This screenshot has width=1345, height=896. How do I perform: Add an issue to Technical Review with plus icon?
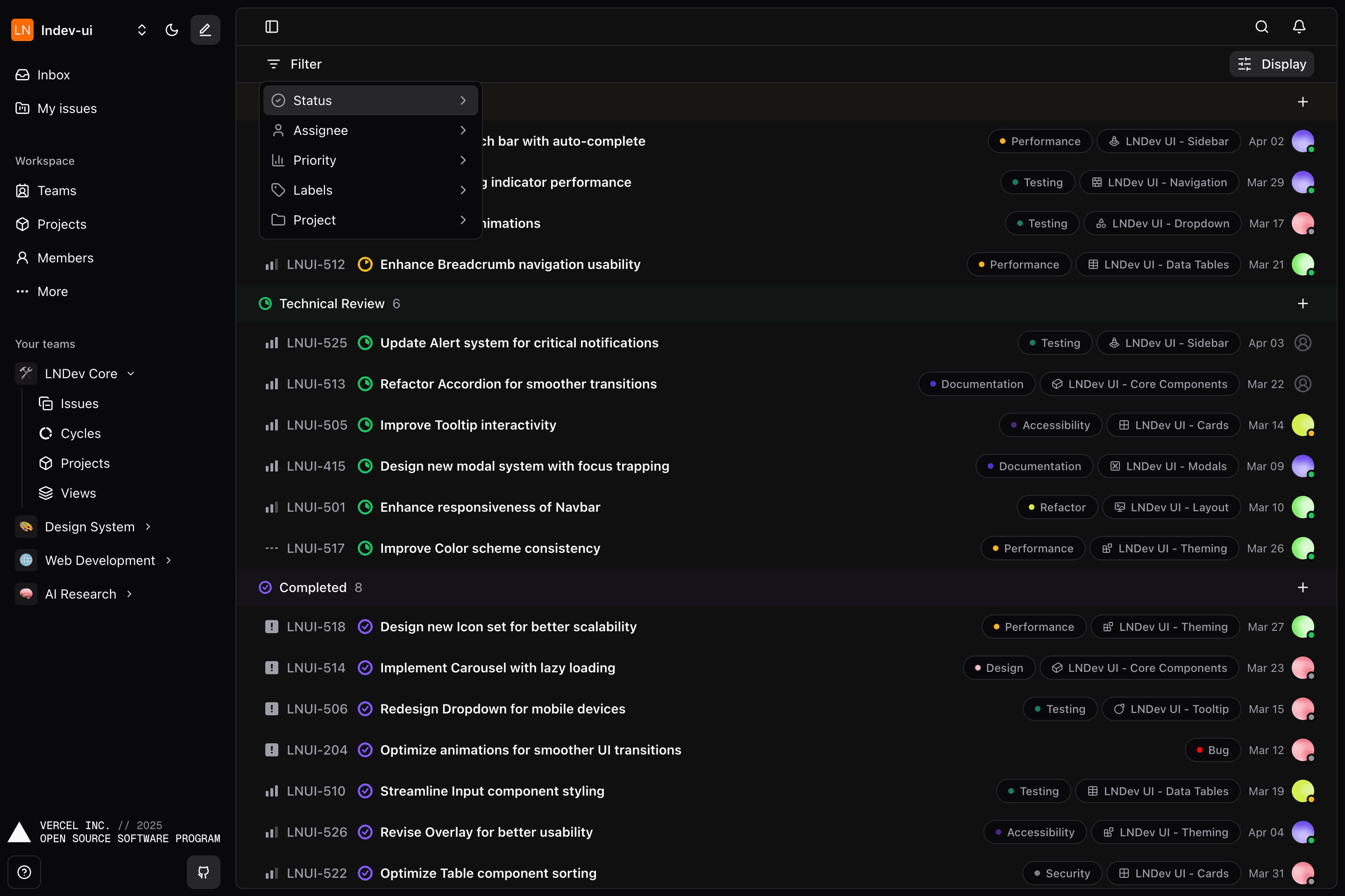(1303, 303)
